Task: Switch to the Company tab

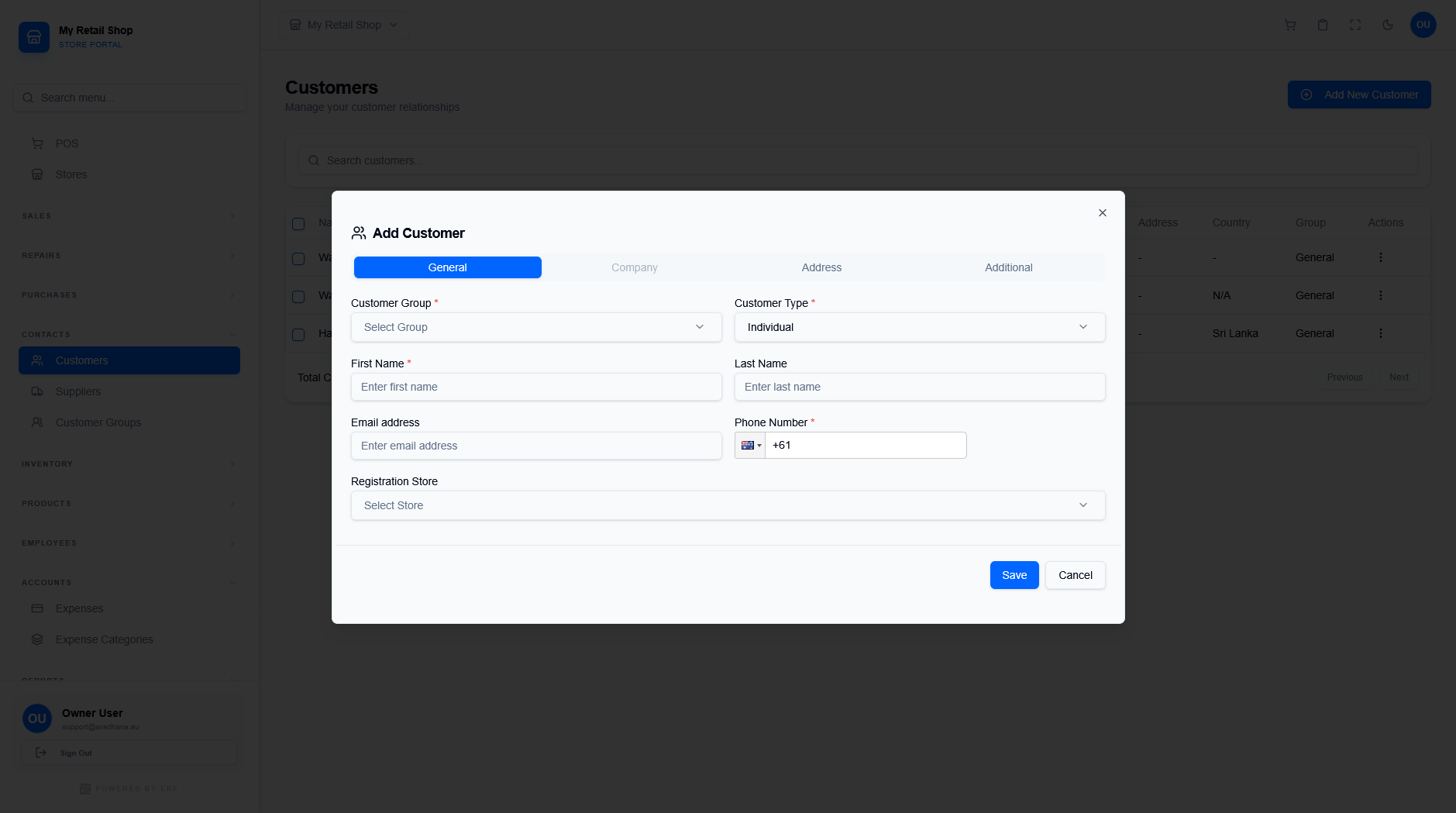Action: point(634,267)
